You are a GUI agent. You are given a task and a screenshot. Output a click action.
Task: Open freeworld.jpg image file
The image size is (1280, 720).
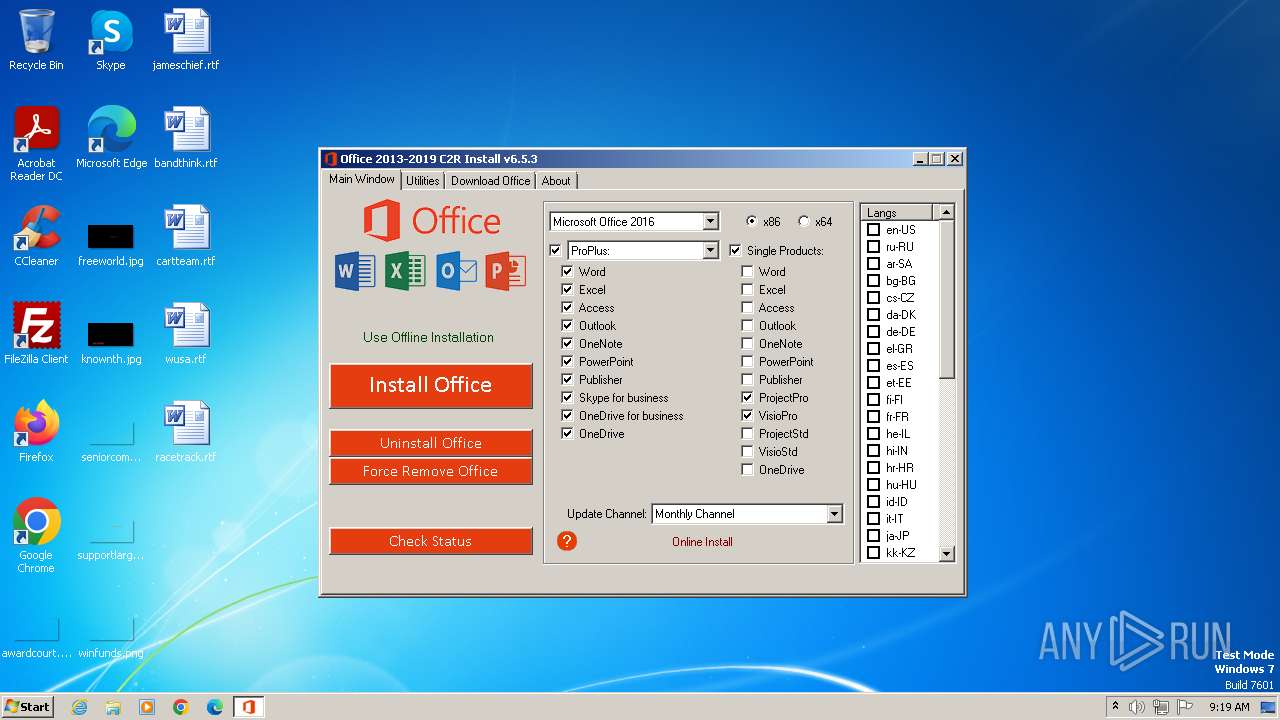[x=110, y=244]
